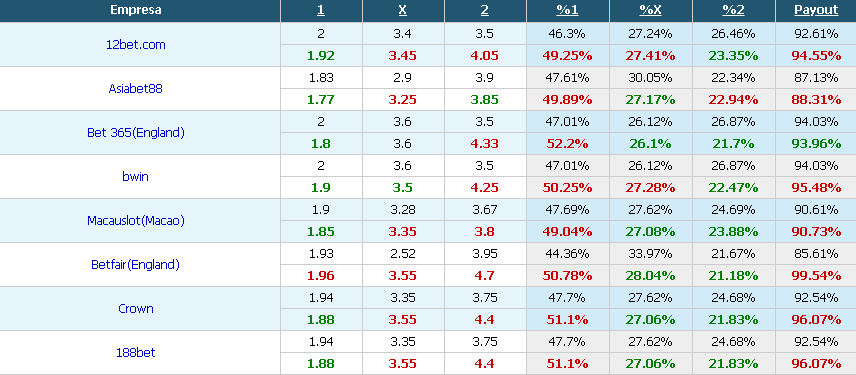Open the Asiabet88 bookmaker link
This screenshot has height=375, width=856.
click(135, 88)
